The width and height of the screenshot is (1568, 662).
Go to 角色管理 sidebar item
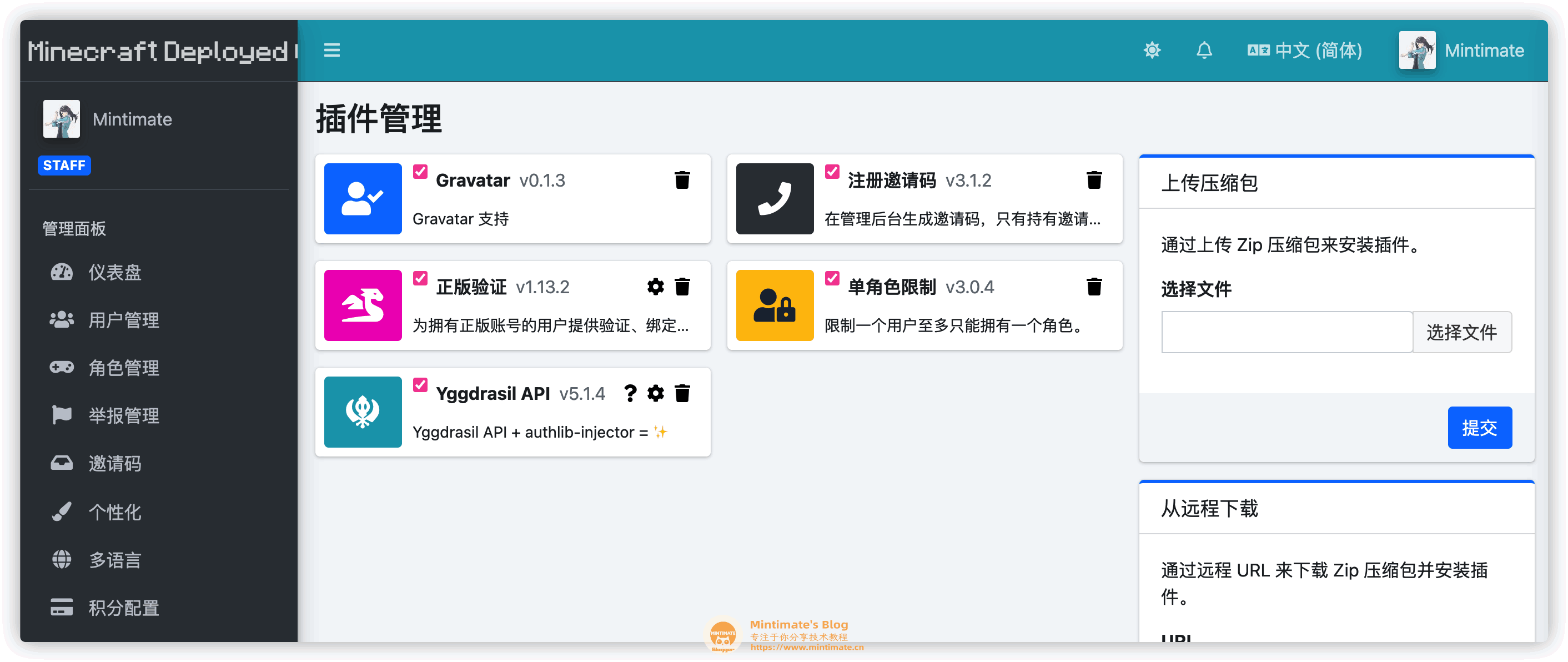point(158,368)
